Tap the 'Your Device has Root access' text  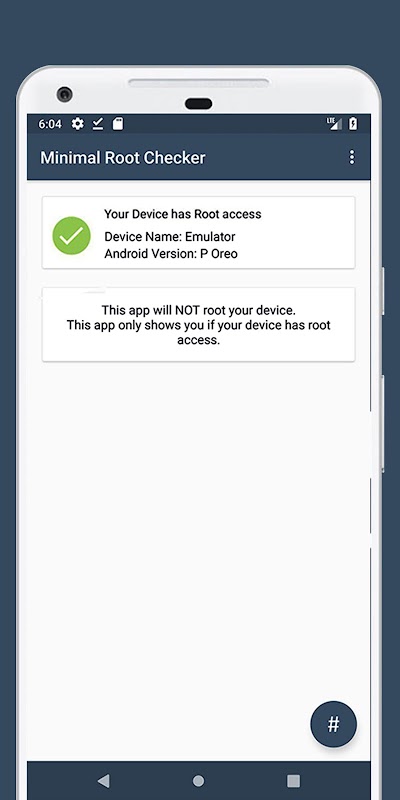coord(183,214)
